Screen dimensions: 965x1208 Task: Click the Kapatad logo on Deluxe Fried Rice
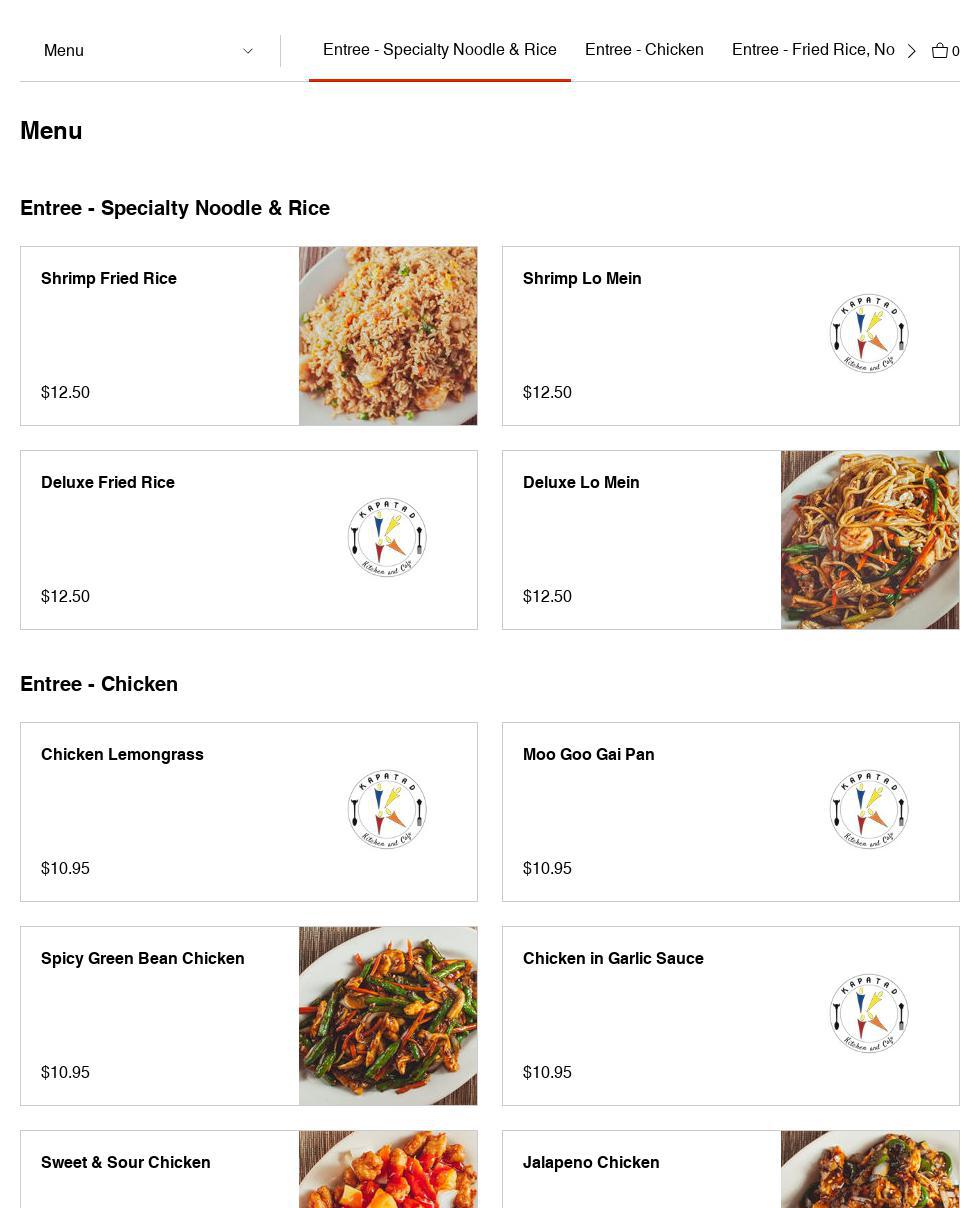pyautogui.click(x=387, y=538)
